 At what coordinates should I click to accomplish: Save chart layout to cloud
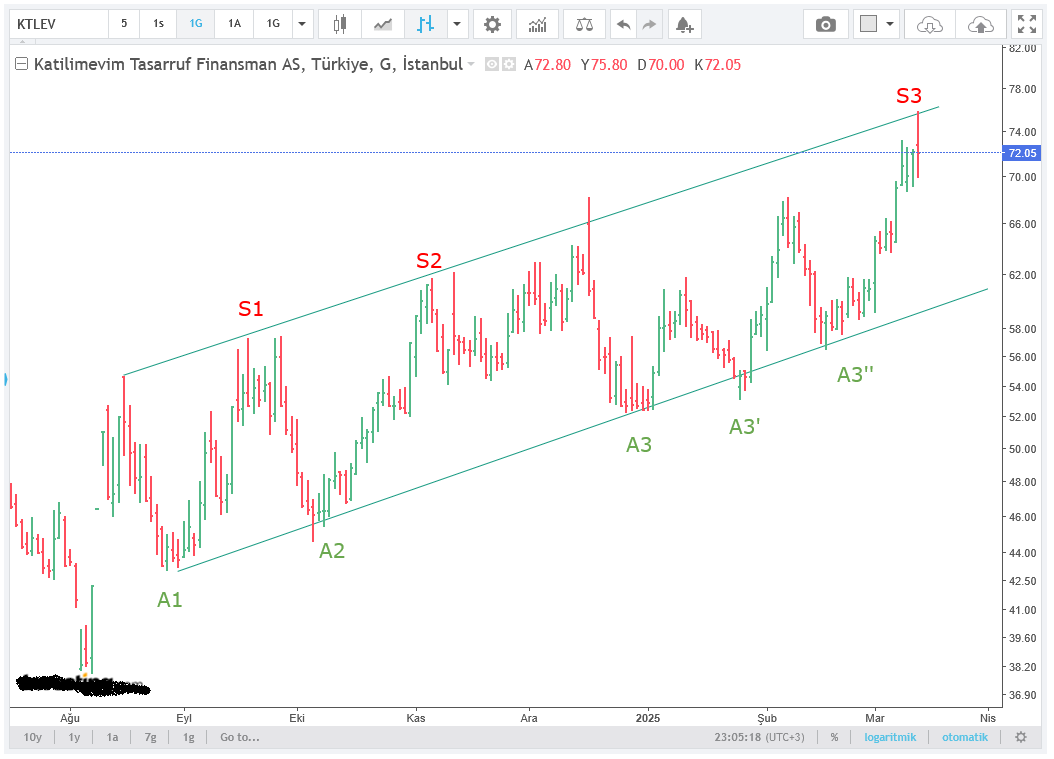(980, 24)
